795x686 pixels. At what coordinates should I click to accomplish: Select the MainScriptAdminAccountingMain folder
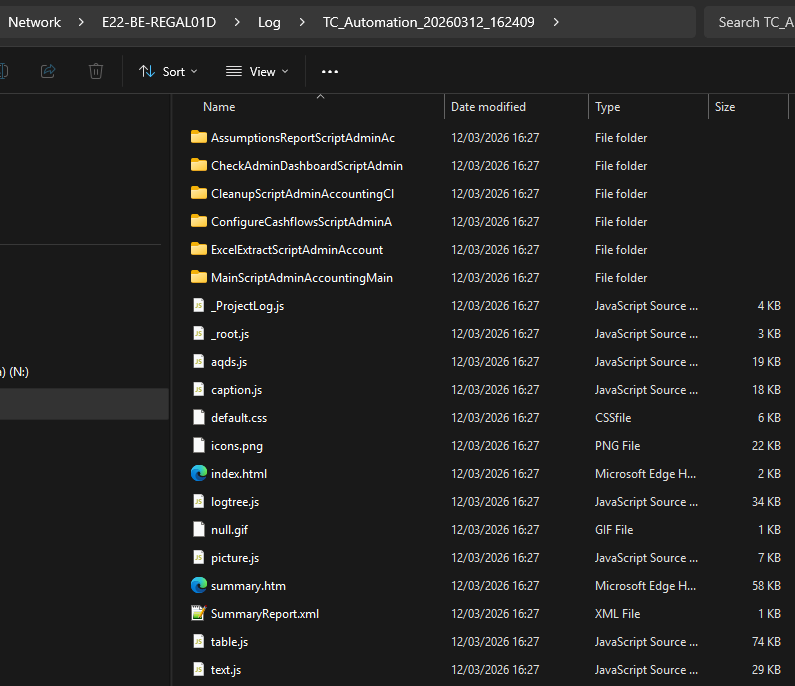301,278
